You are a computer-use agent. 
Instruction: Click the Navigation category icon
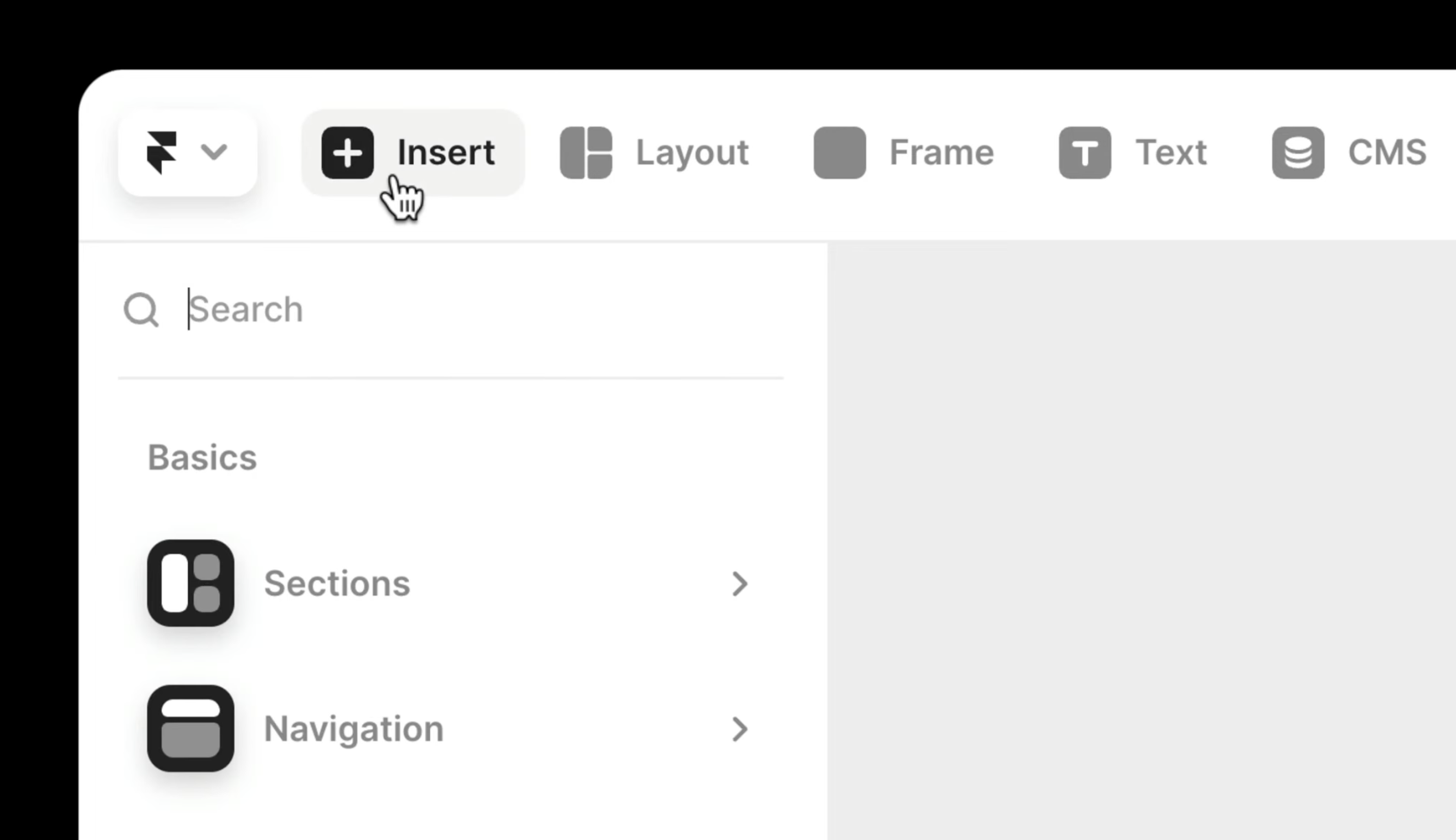coord(190,728)
